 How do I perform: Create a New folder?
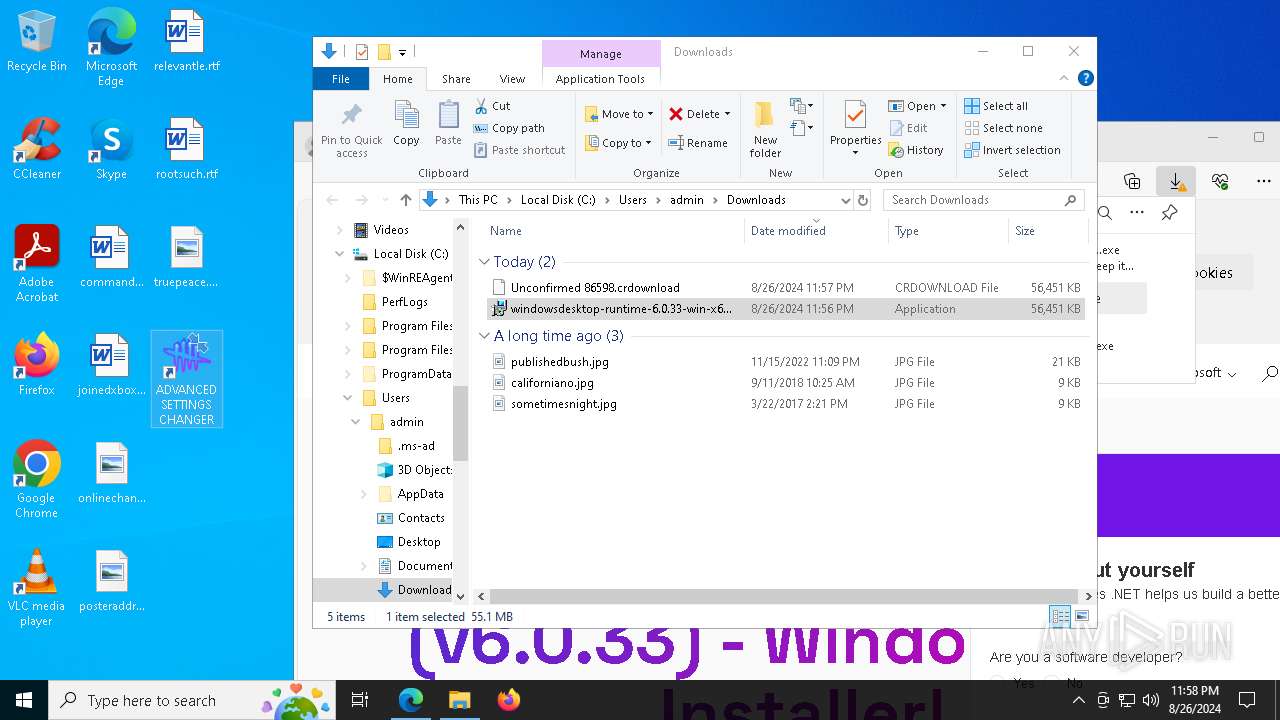tap(765, 128)
